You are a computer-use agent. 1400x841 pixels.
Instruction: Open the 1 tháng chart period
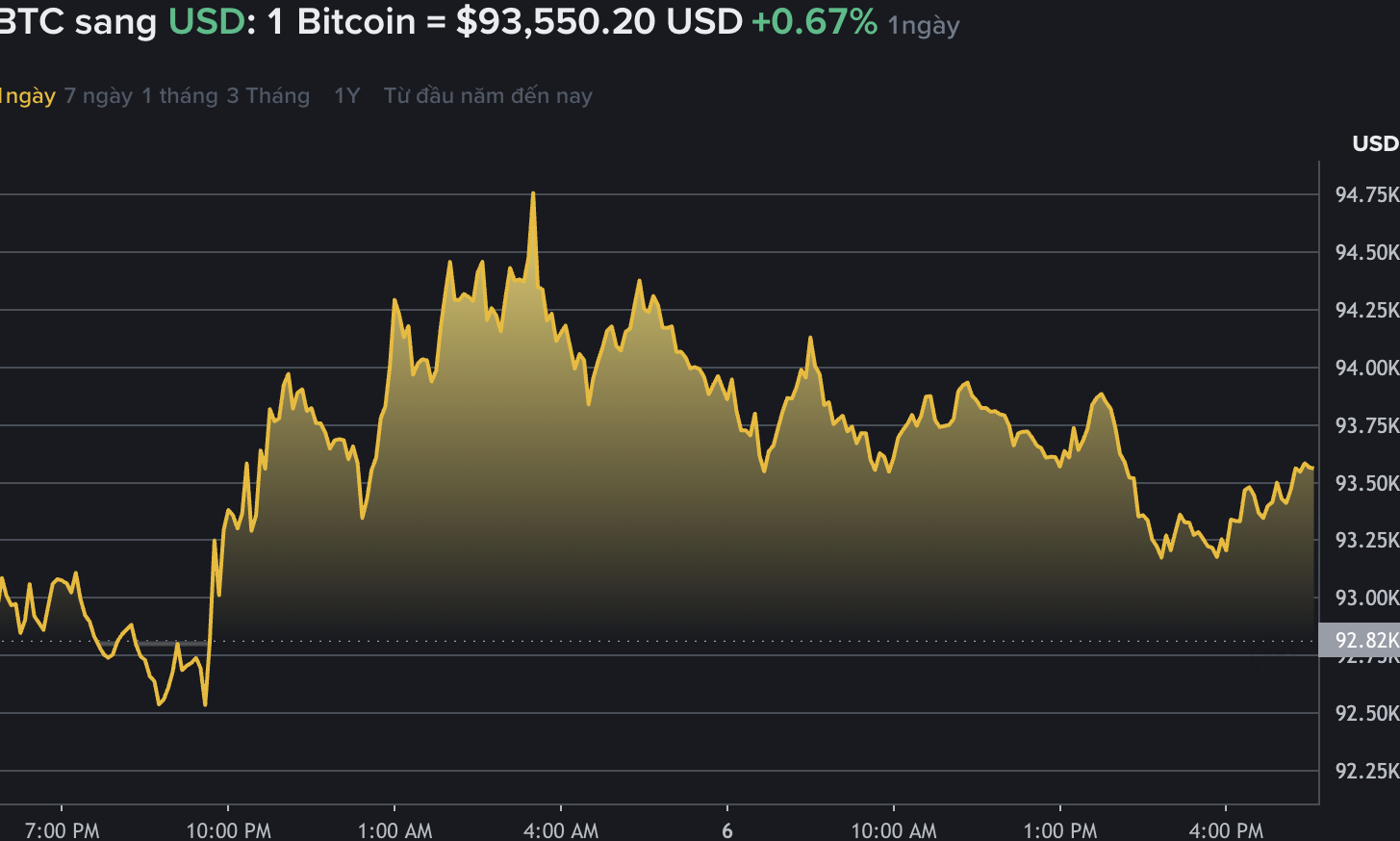(179, 95)
